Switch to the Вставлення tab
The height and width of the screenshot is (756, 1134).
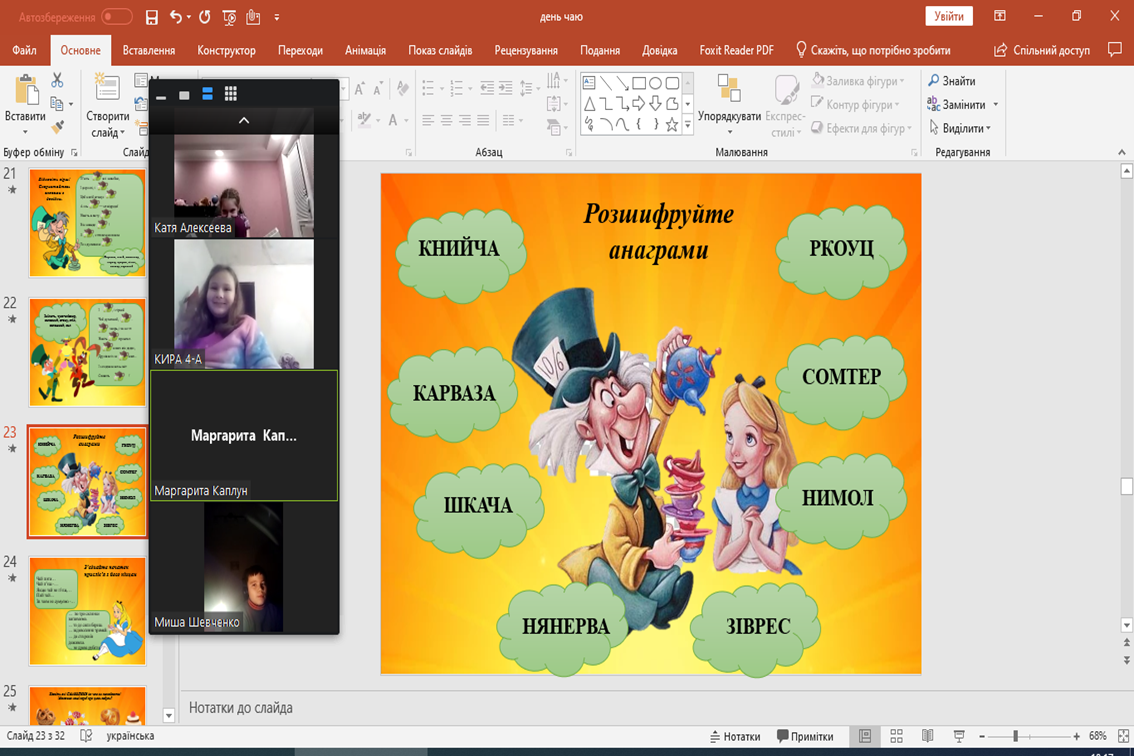coord(149,50)
